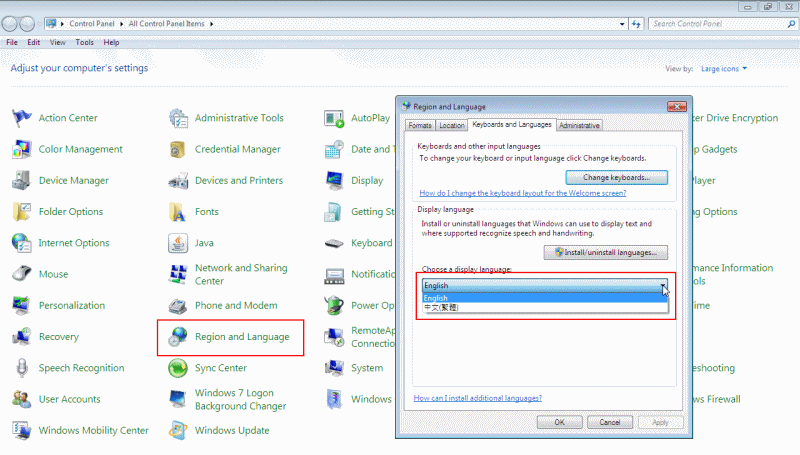Confirm dialog with OK button

560,422
